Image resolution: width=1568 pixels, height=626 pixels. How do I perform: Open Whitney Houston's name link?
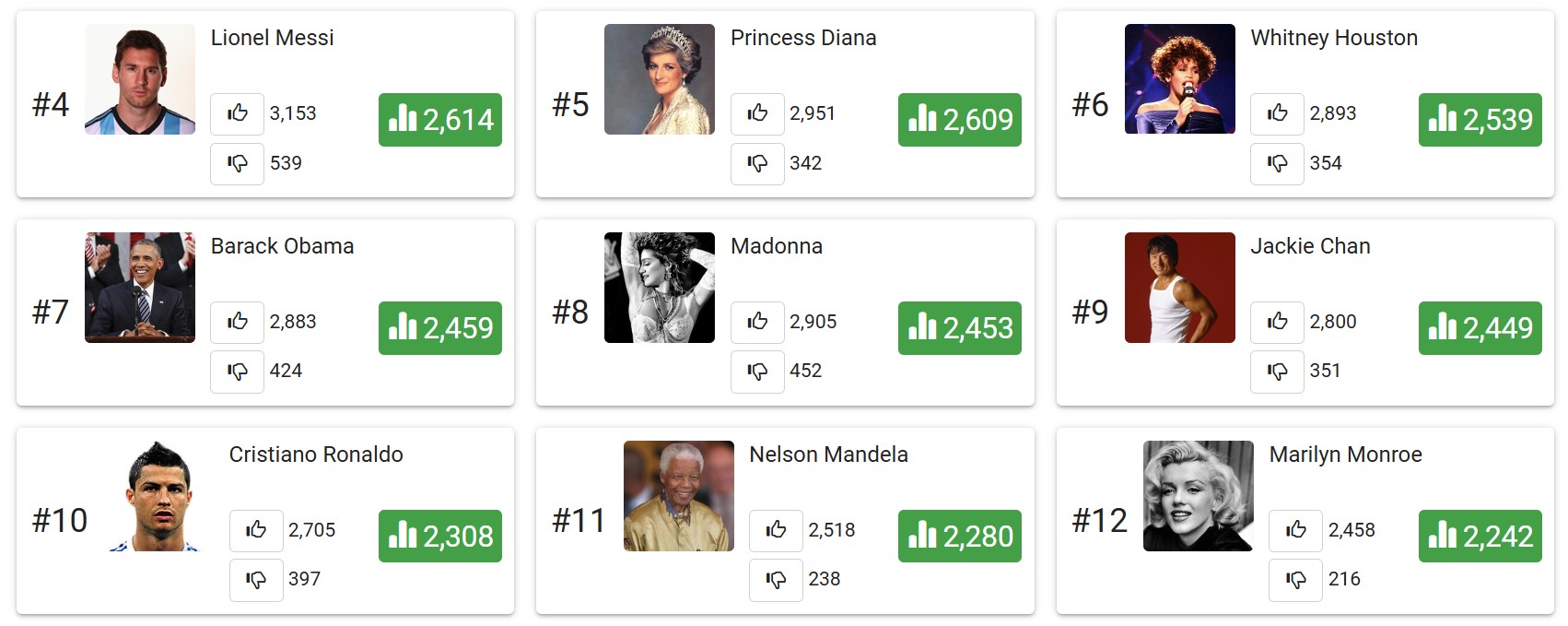(x=1334, y=38)
